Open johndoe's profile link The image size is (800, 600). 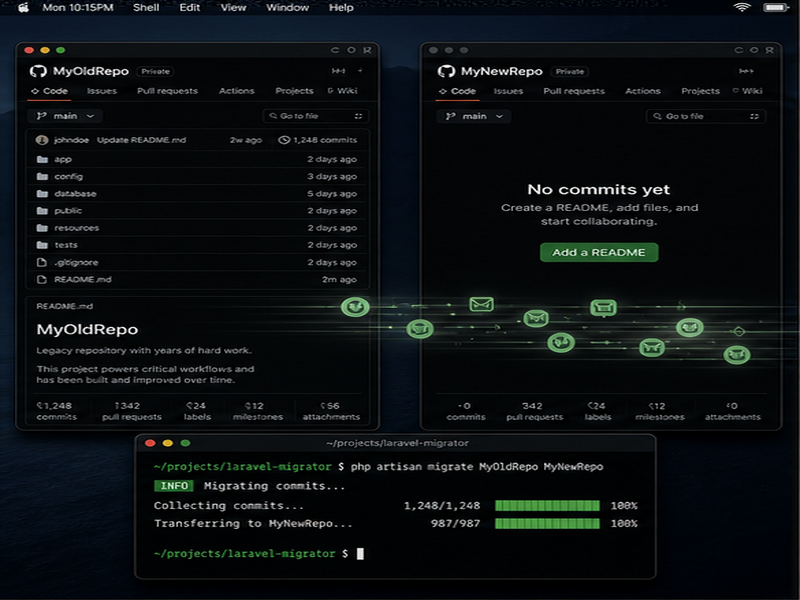71,140
